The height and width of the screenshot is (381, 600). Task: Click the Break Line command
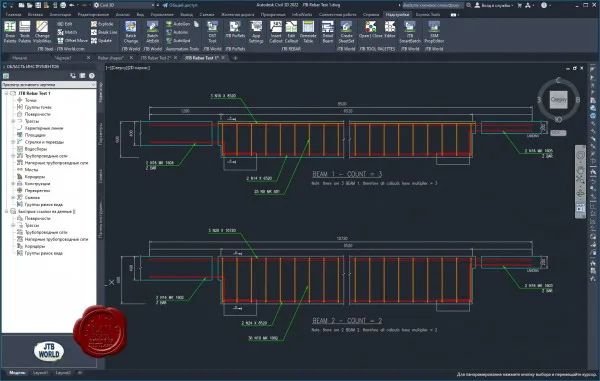pos(104,32)
